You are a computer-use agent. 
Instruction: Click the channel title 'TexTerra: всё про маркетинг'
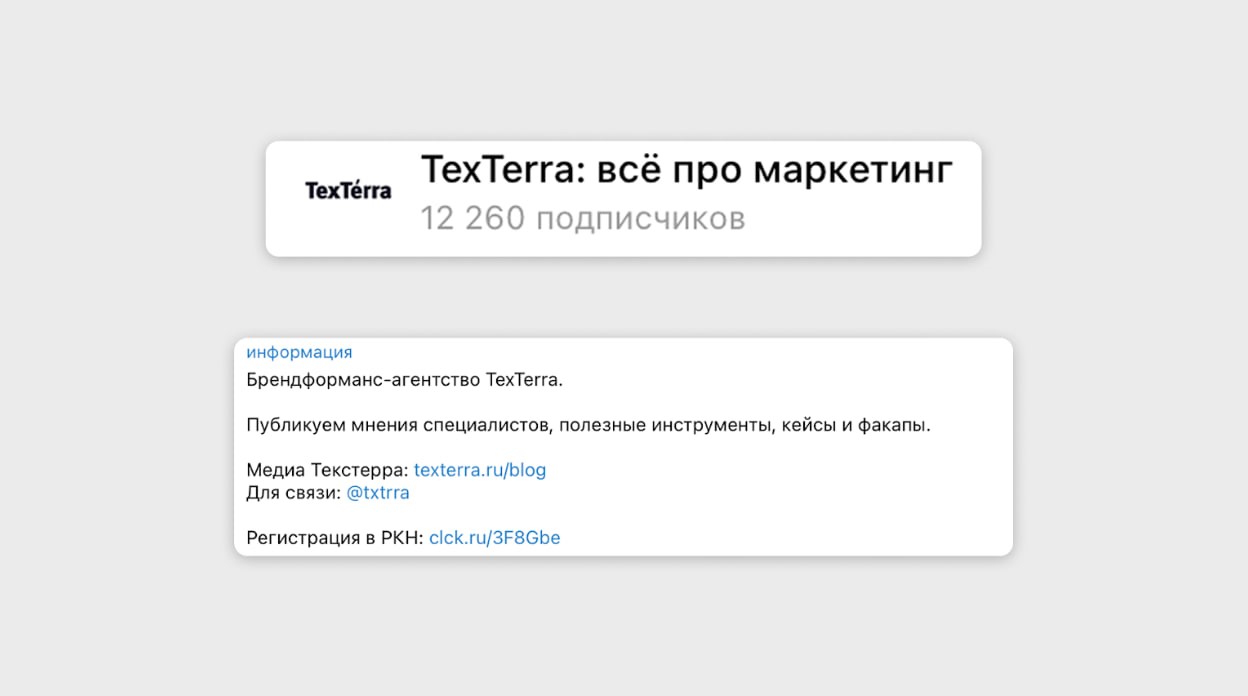point(686,171)
